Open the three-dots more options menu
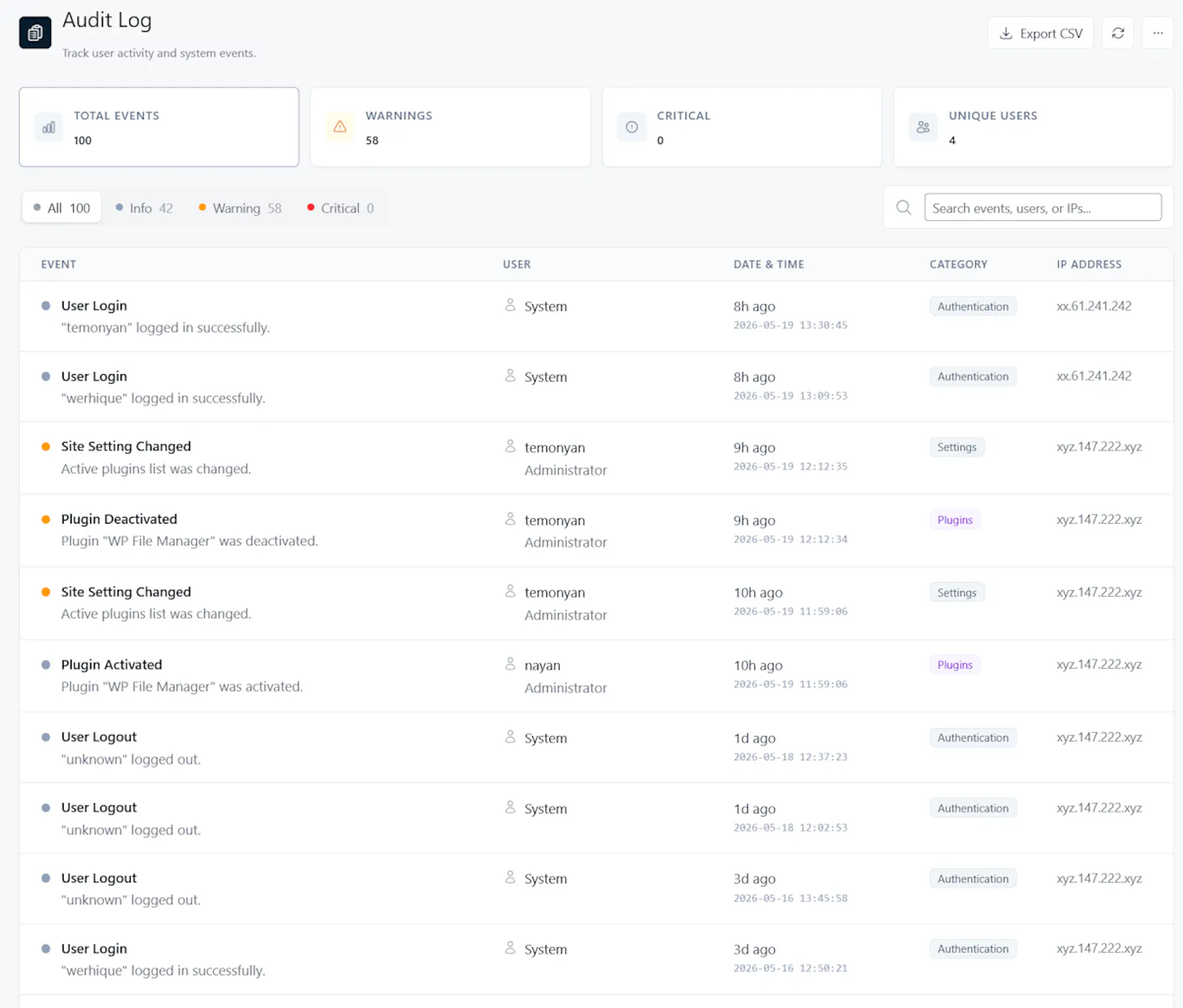 coord(1157,33)
